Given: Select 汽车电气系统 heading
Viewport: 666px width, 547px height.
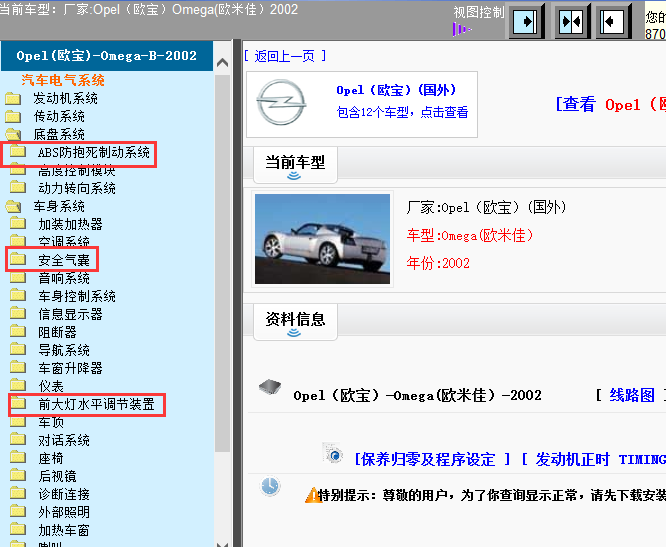Looking at the screenshot, I should (63, 80).
